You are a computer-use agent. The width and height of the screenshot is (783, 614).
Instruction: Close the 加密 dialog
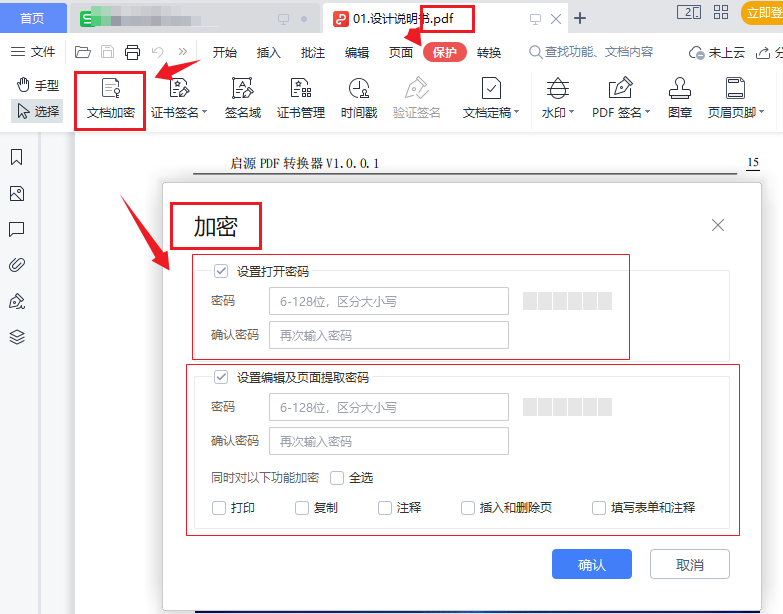718,225
